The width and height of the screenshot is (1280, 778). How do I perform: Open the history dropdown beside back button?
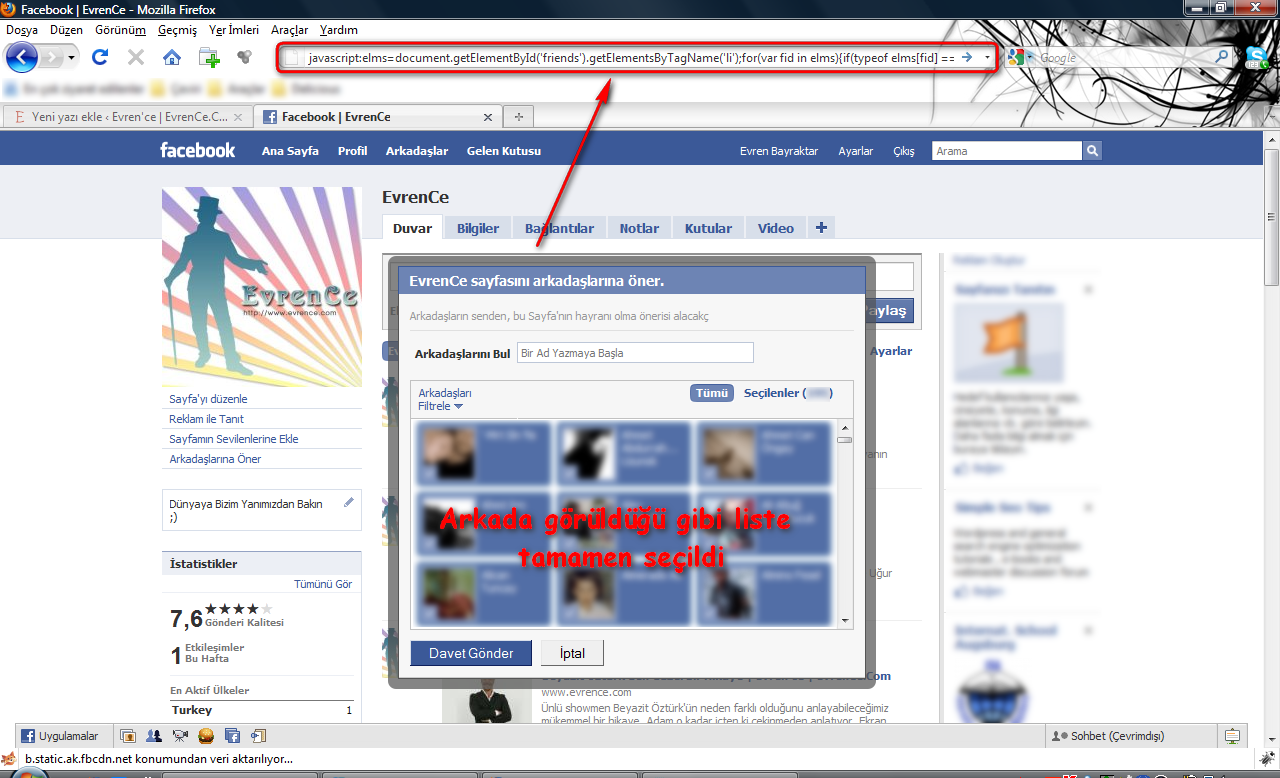click(71, 58)
